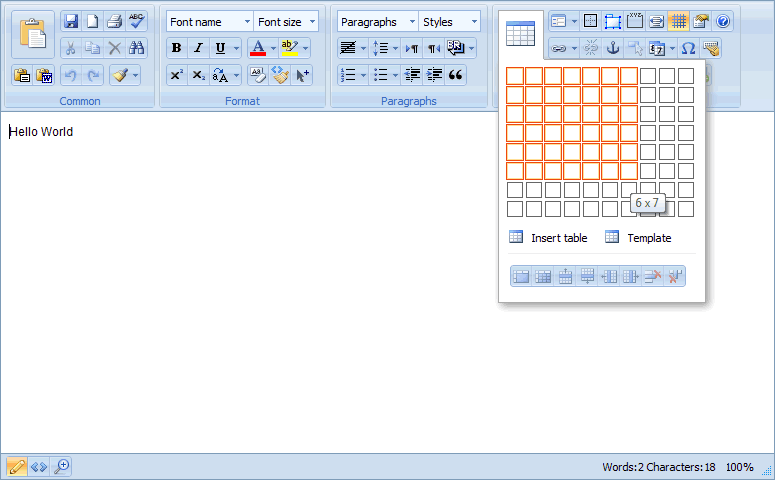Viewport: 775px width, 480px height.
Task: Expand the Font size dropdown
Action: click(x=286, y=22)
